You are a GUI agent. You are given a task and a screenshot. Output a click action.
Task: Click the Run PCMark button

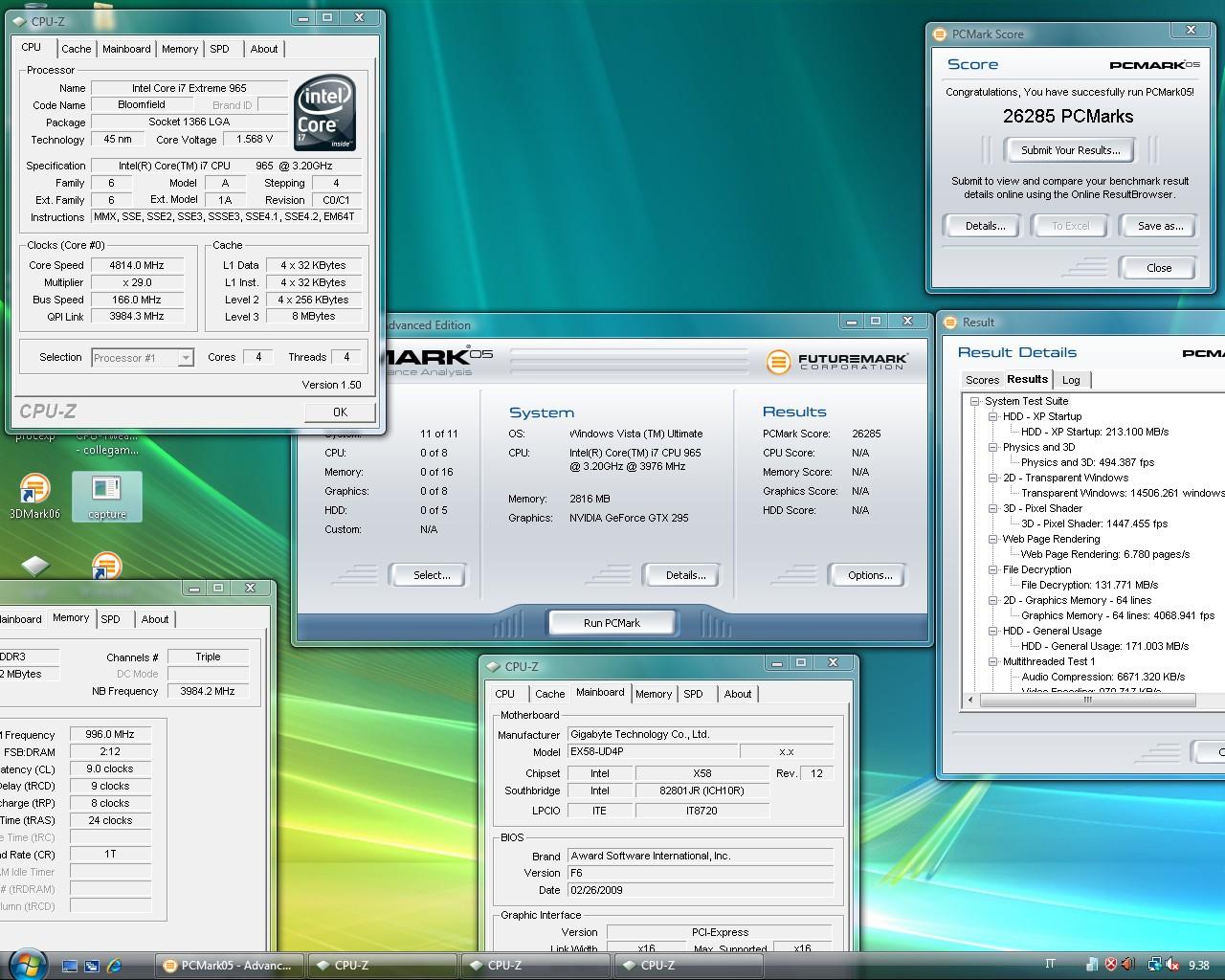pyautogui.click(x=612, y=623)
